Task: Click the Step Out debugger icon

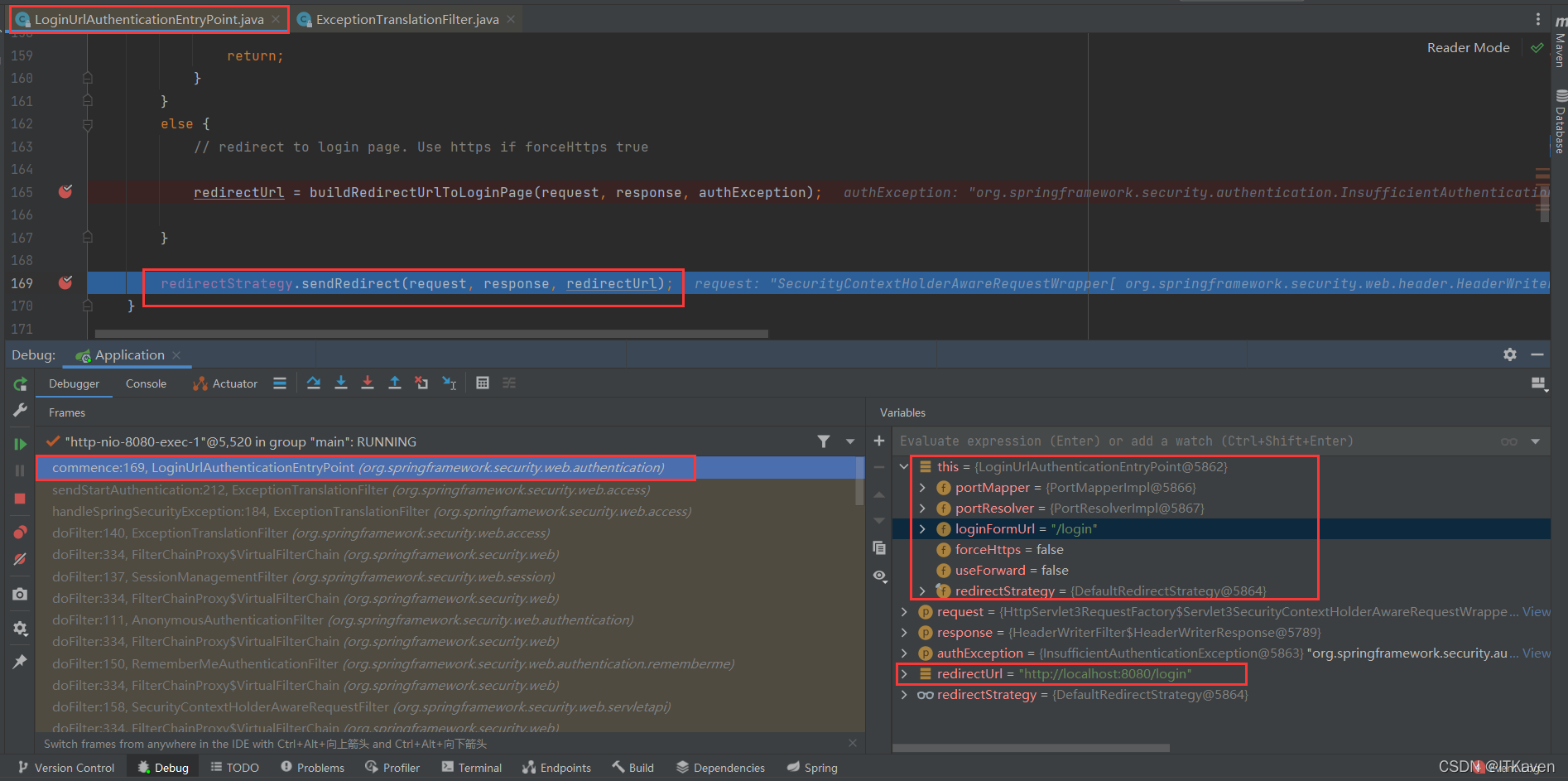Action: tap(395, 382)
